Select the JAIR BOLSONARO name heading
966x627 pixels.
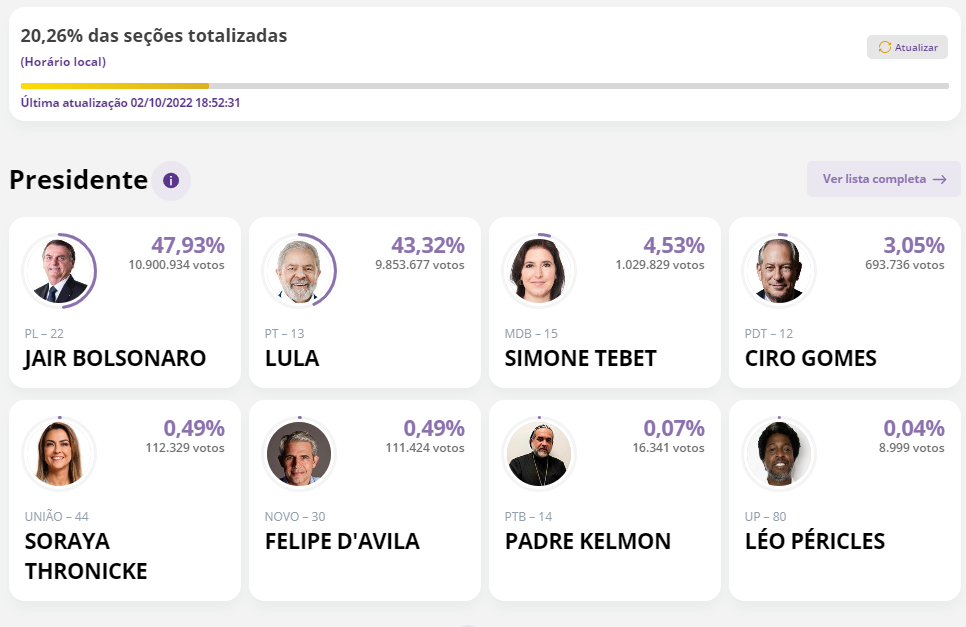pos(115,358)
